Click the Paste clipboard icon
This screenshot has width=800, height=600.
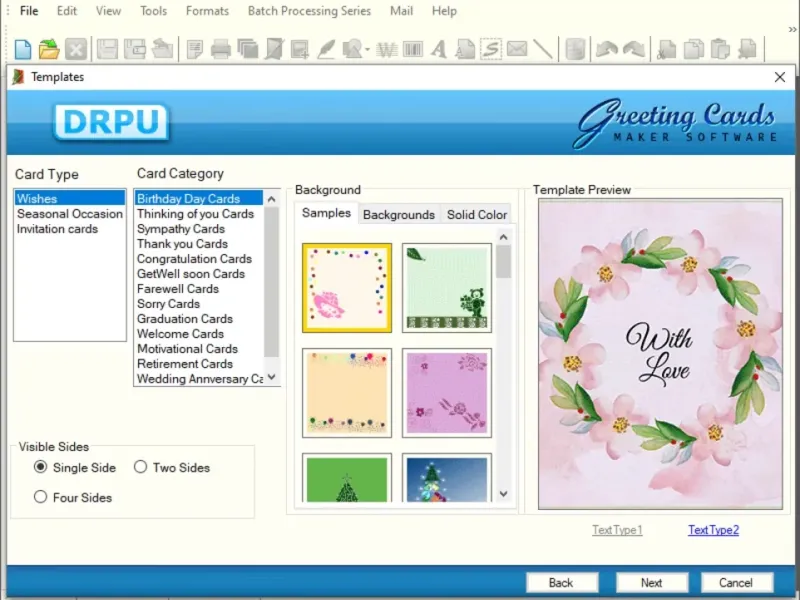[x=720, y=49]
